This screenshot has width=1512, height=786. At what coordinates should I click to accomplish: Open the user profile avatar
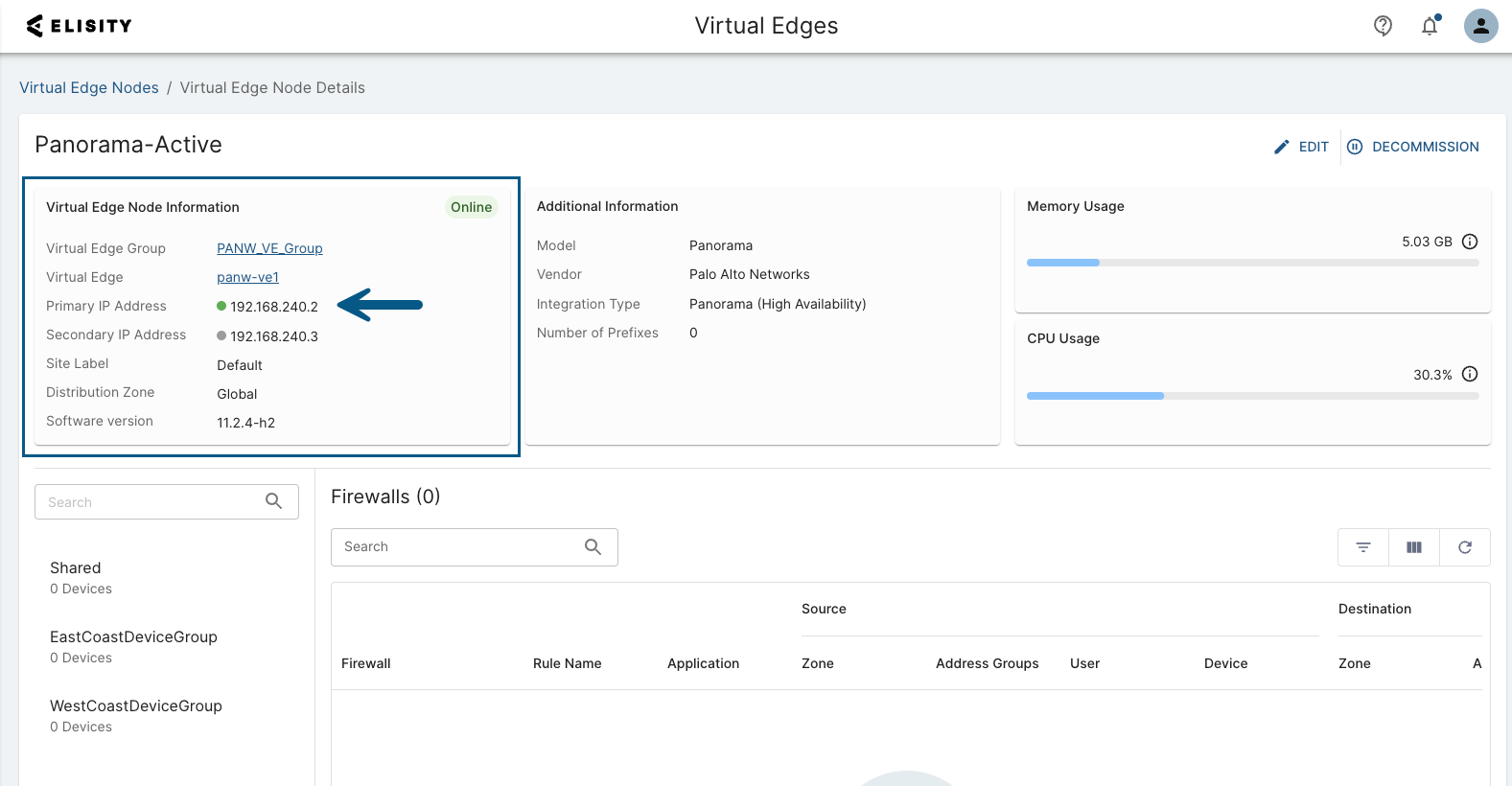(x=1480, y=26)
